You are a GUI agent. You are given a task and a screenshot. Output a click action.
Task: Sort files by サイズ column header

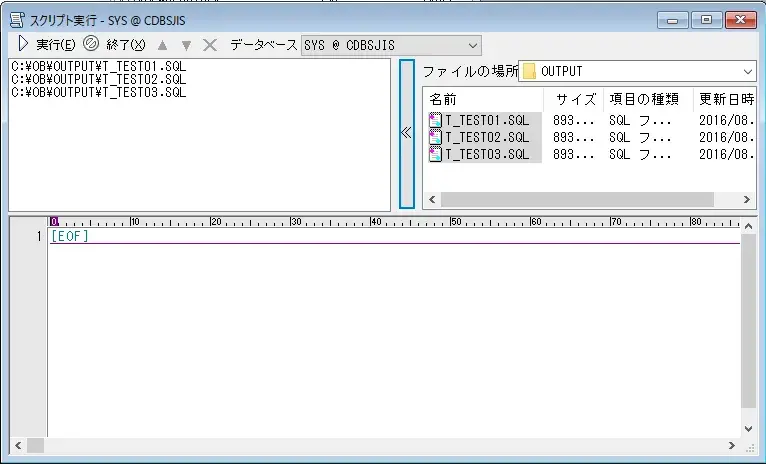click(574, 99)
